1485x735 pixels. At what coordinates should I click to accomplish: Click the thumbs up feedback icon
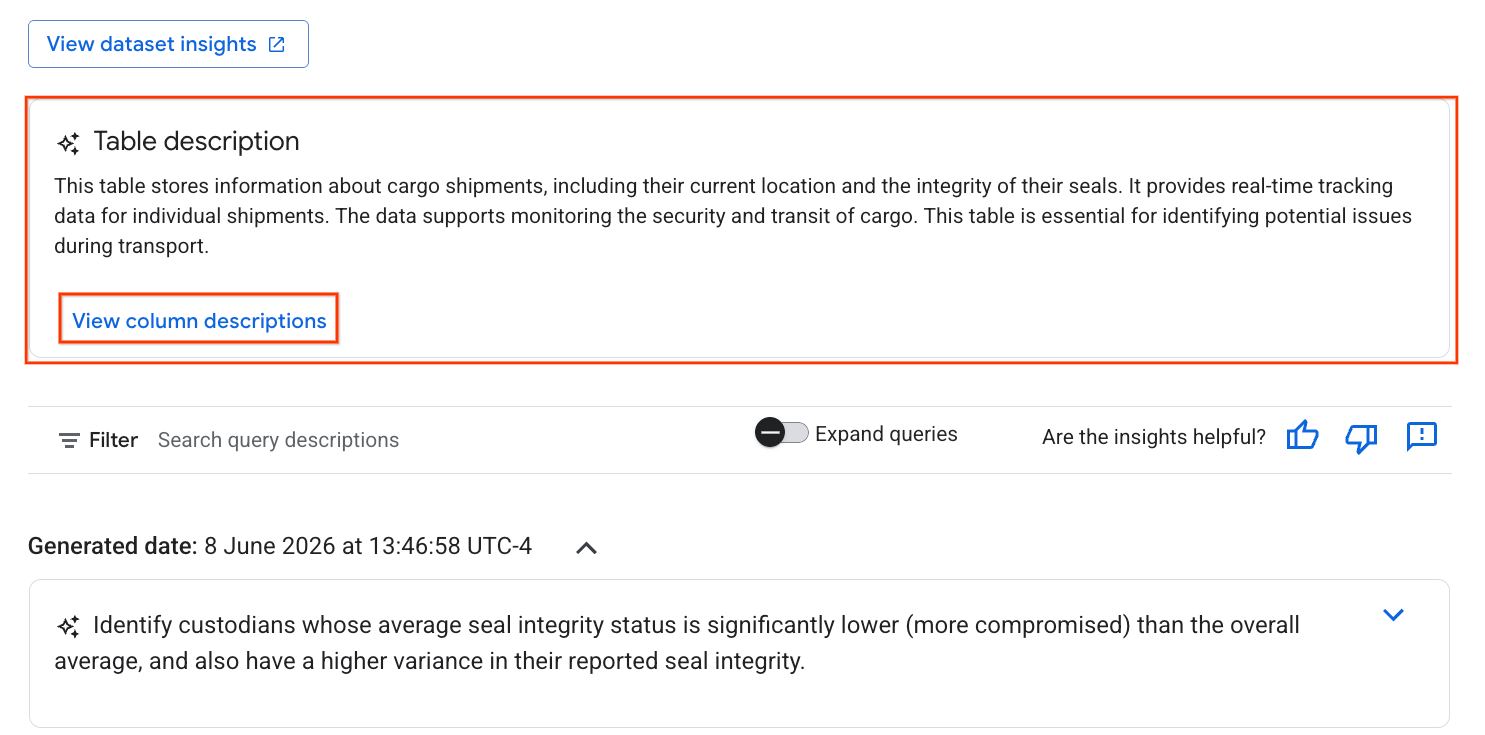coord(1302,436)
